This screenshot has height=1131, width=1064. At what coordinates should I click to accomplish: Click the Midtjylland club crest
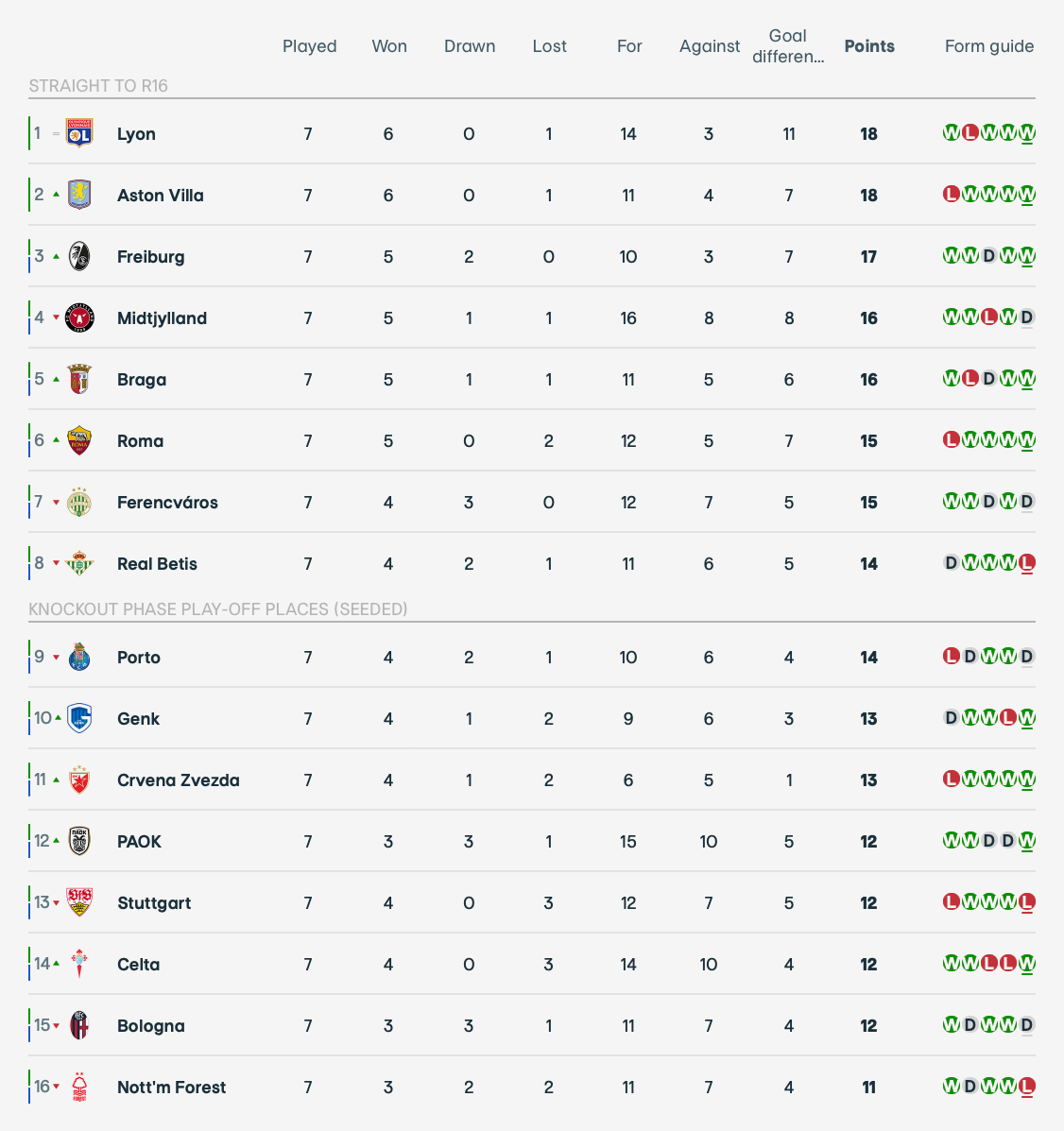79,317
